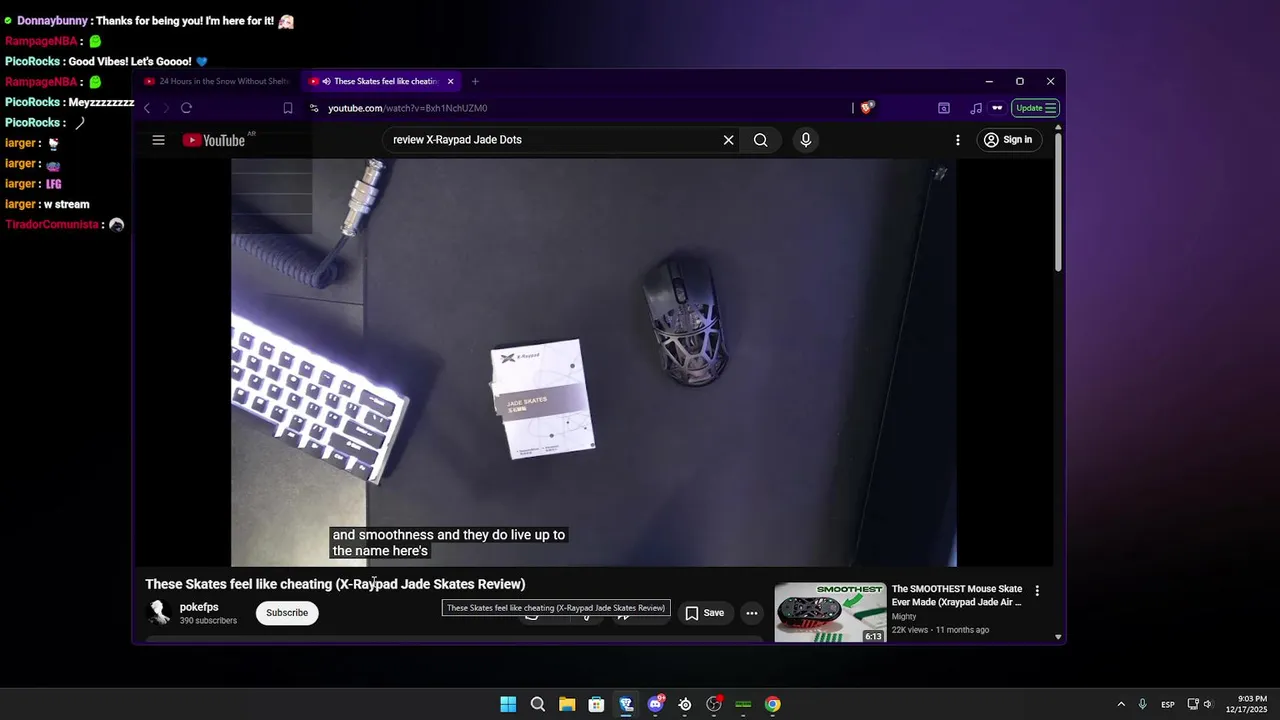Go to the YouTube home logo
Screen dimensions: 1280x720
[x=213, y=140]
